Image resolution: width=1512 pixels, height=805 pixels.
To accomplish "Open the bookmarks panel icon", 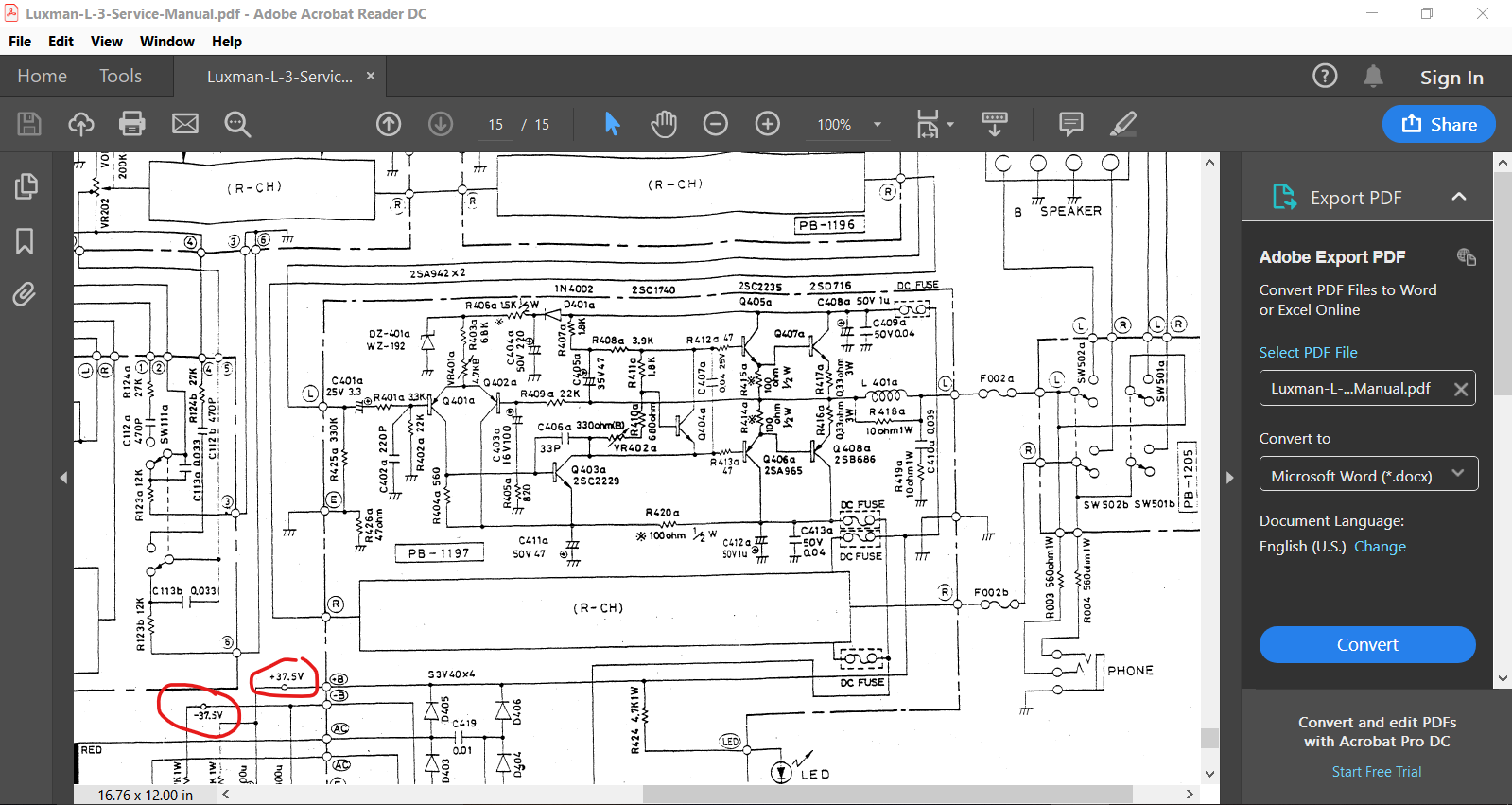I will pyautogui.click(x=25, y=241).
